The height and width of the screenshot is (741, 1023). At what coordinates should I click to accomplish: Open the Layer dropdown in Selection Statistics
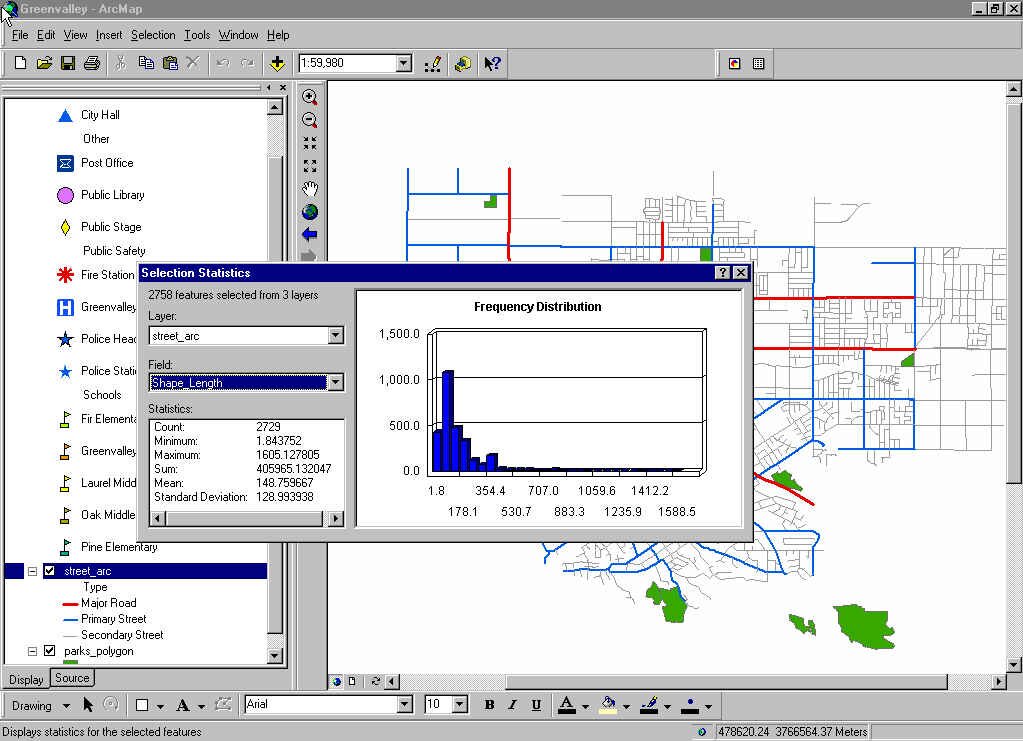pos(336,335)
